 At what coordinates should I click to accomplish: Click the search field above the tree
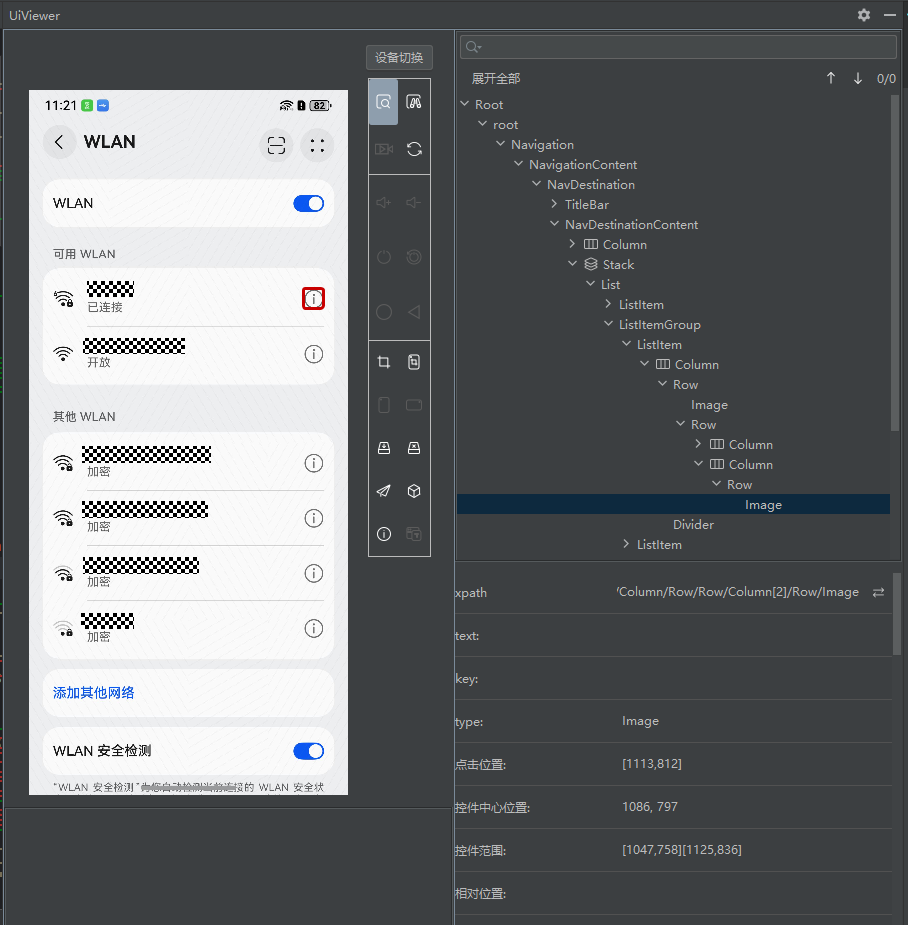pos(680,47)
